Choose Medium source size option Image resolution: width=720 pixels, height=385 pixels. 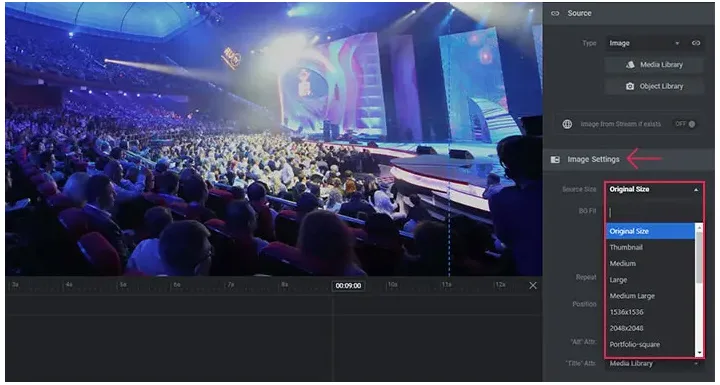[650, 263]
